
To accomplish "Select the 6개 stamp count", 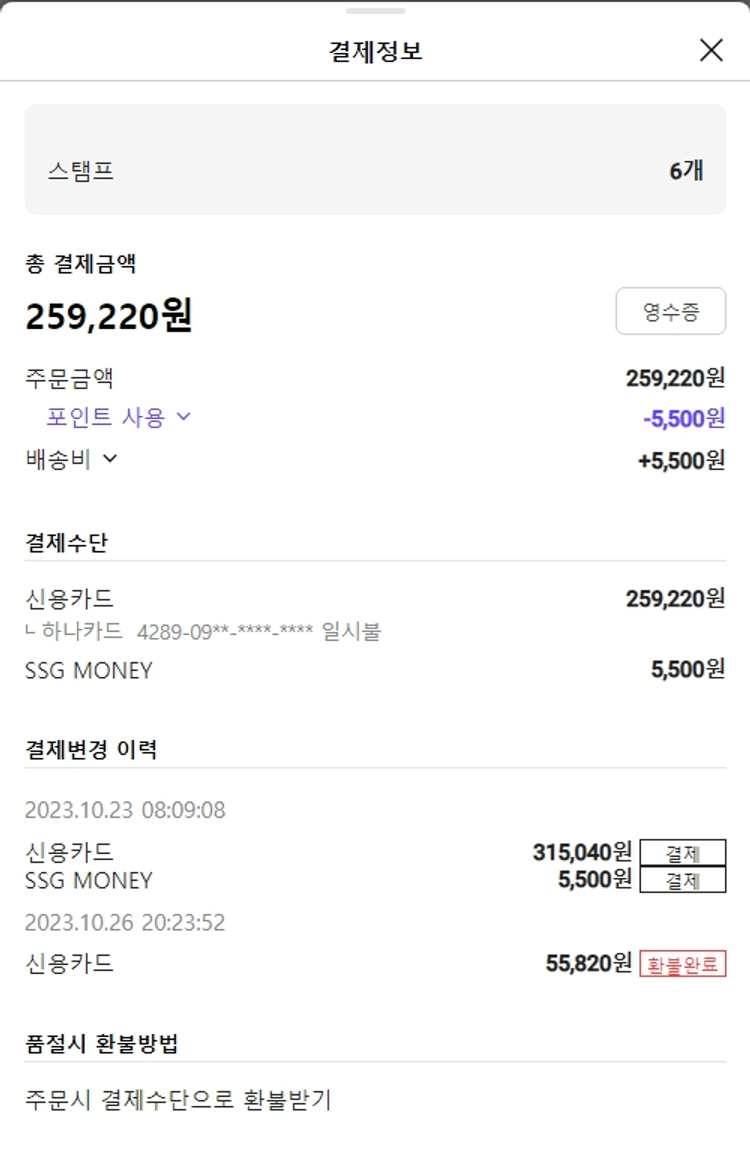I will coord(686,171).
